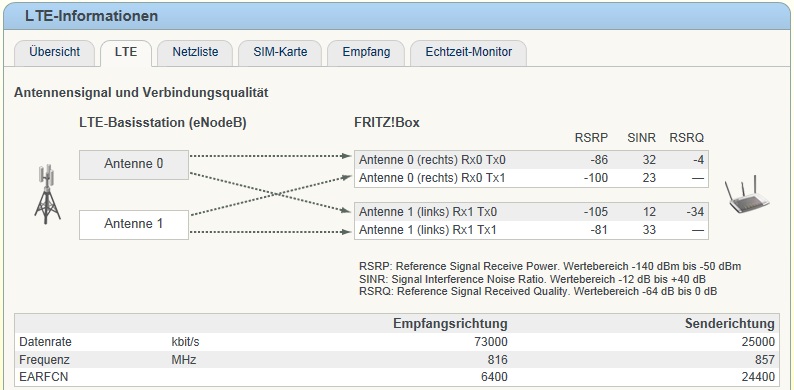This screenshot has height=390, width=794.
Task: Click the receive frequency 816
Action: point(498,360)
